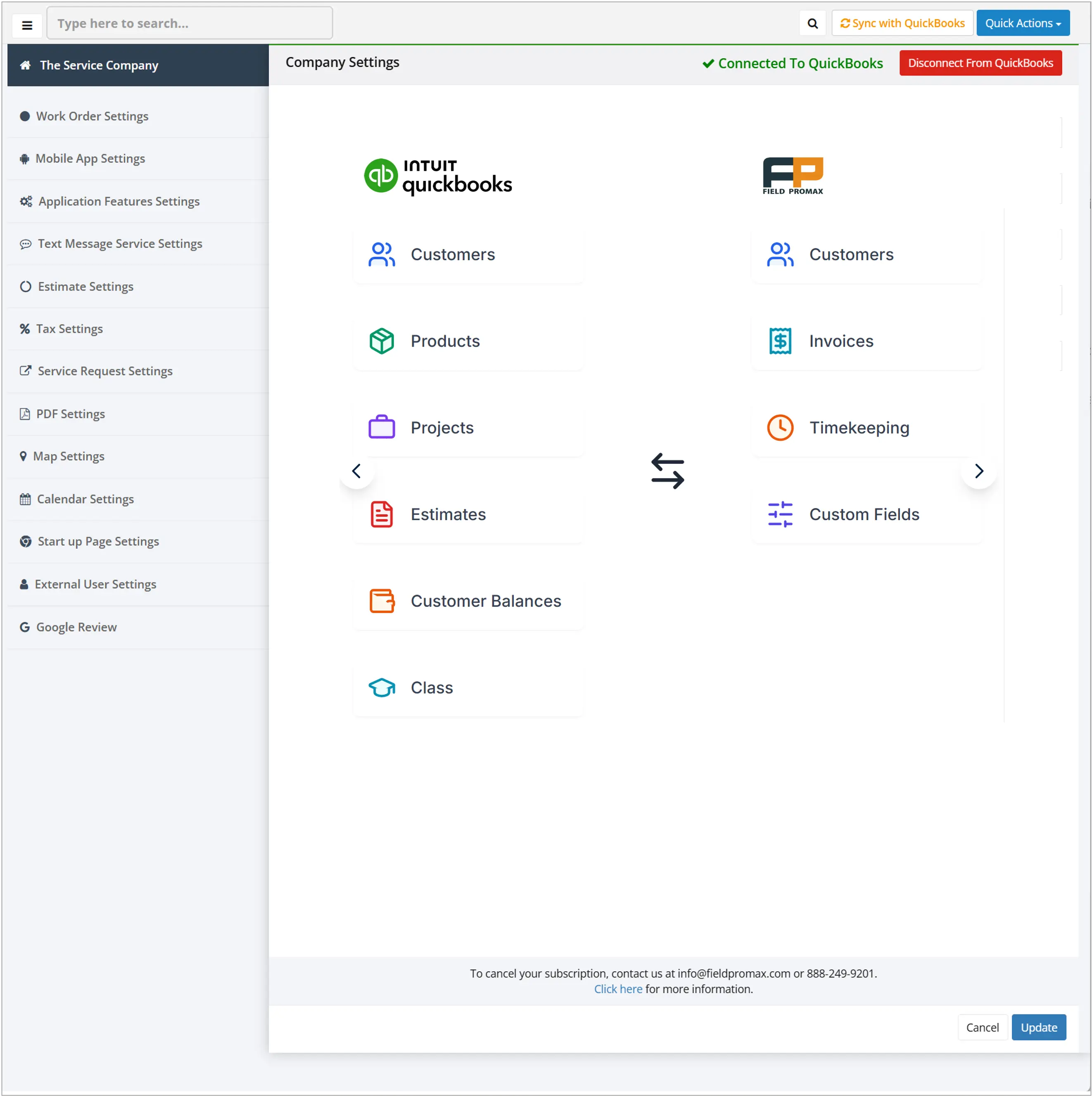1092x1096 pixels.
Task: Focus the Type here to search field
Action: (x=190, y=23)
